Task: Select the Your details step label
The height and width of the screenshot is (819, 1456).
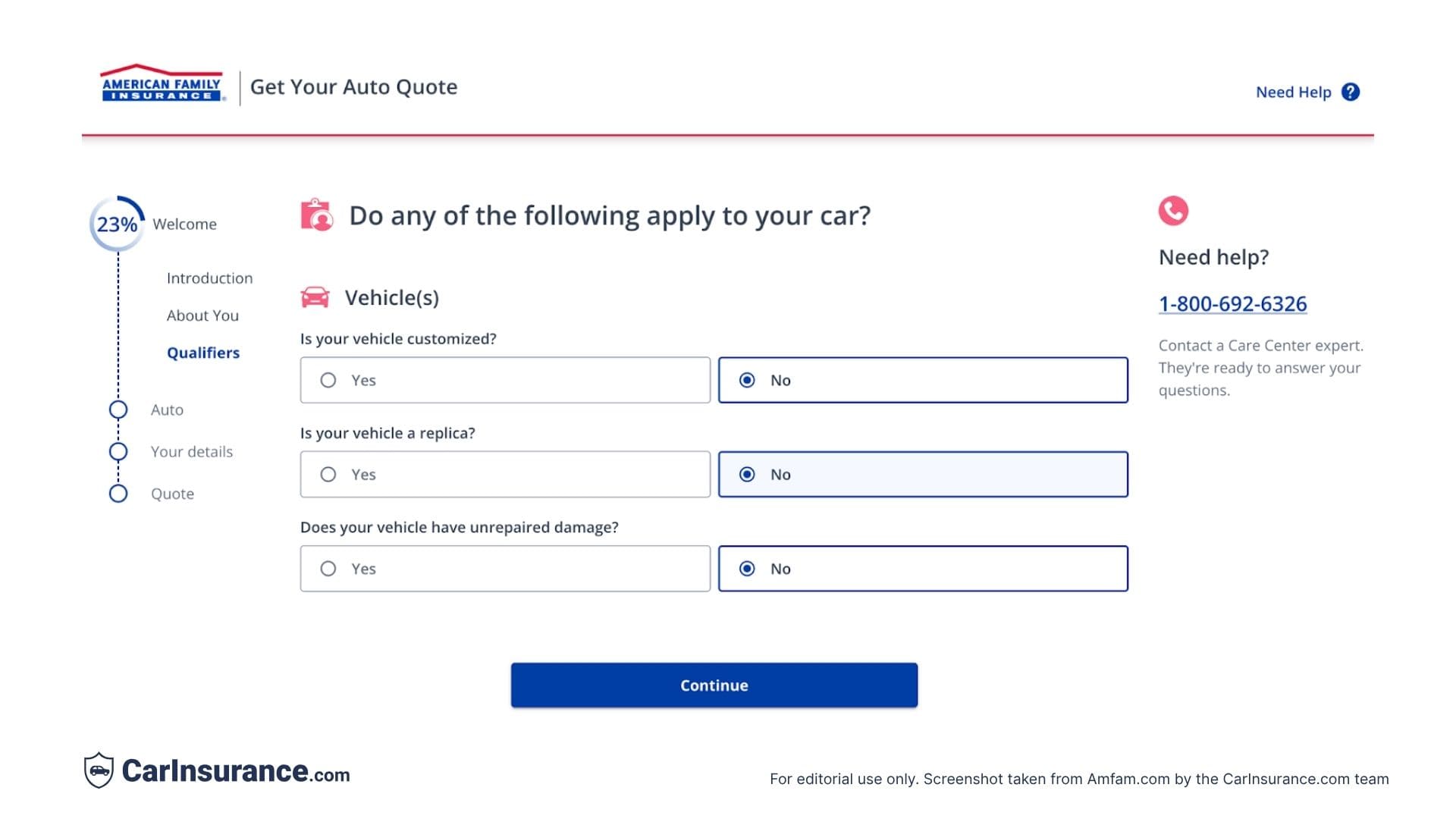Action: click(x=191, y=451)
